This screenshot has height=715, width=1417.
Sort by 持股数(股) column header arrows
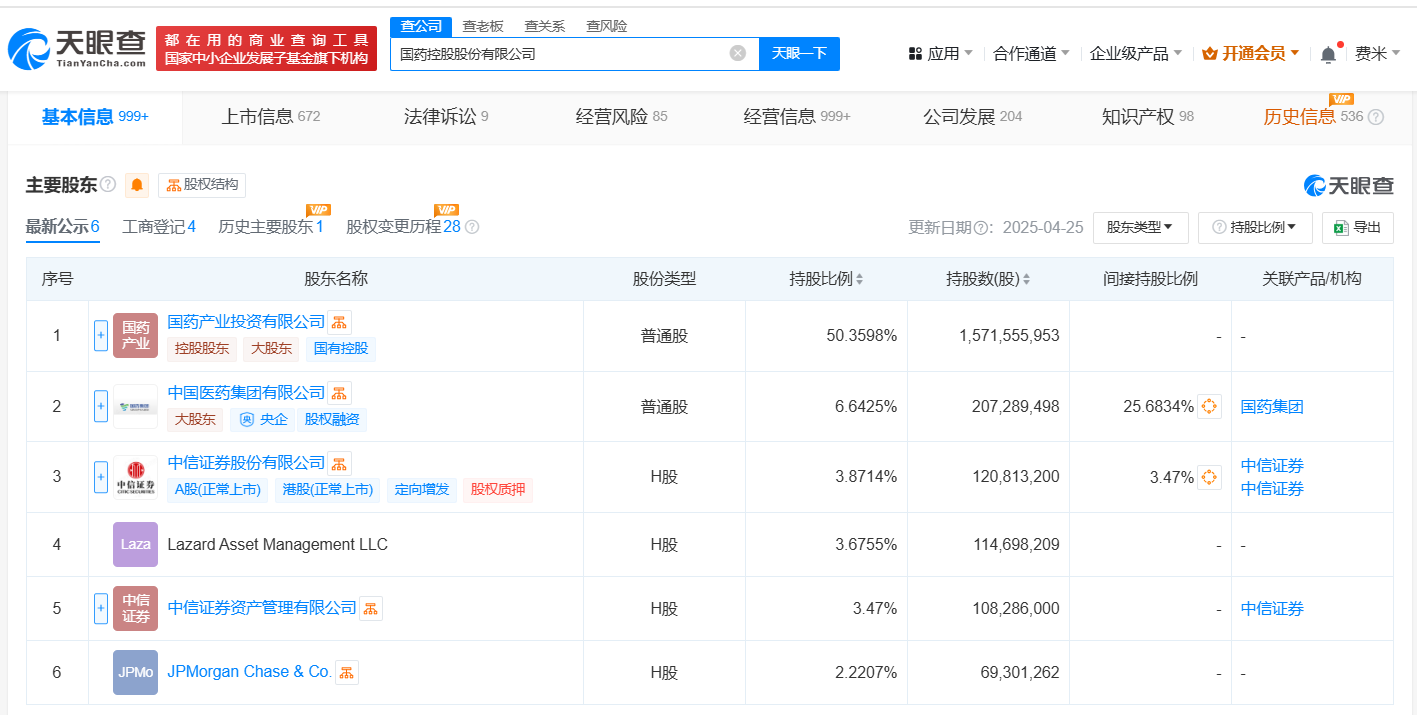pyautogui.click(x=1026, y=279)
